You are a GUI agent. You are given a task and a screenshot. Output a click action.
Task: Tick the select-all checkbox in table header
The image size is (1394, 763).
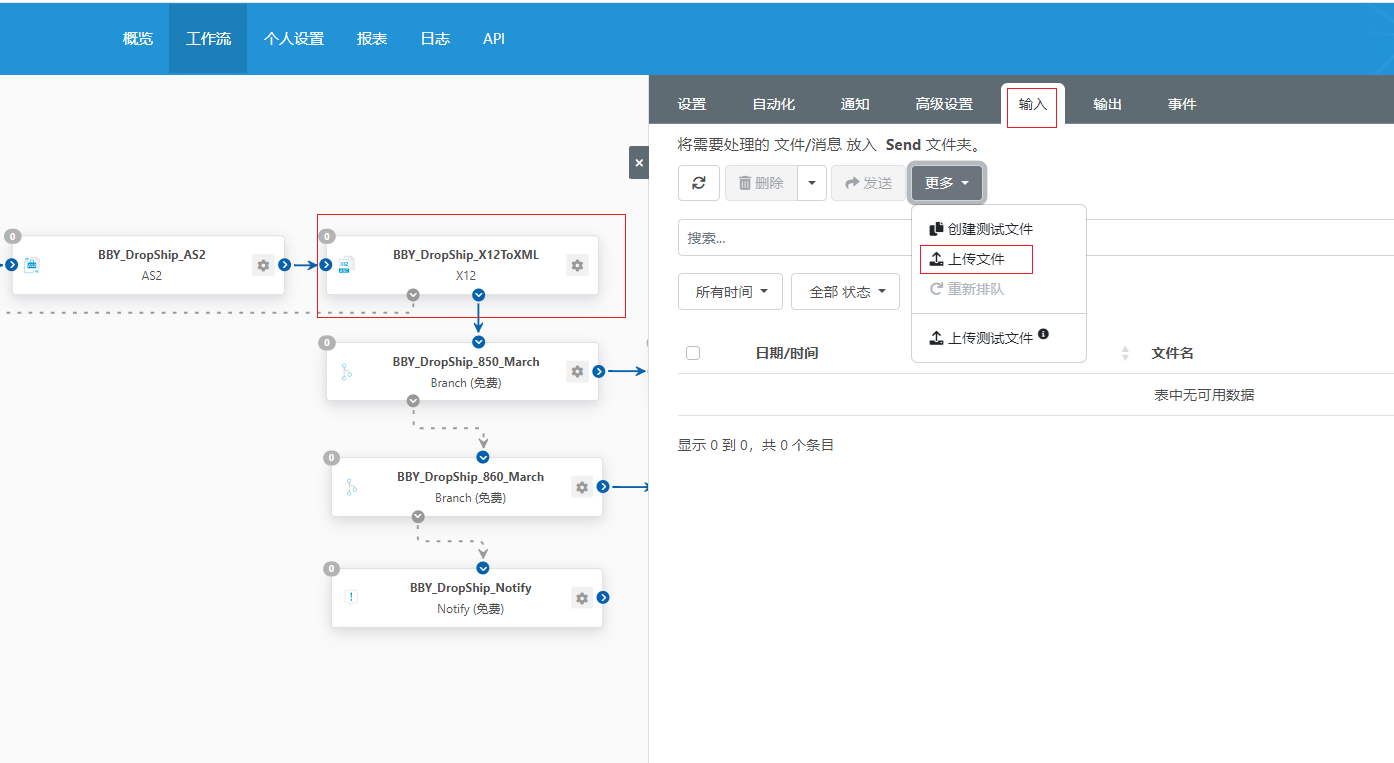[693, 353]
